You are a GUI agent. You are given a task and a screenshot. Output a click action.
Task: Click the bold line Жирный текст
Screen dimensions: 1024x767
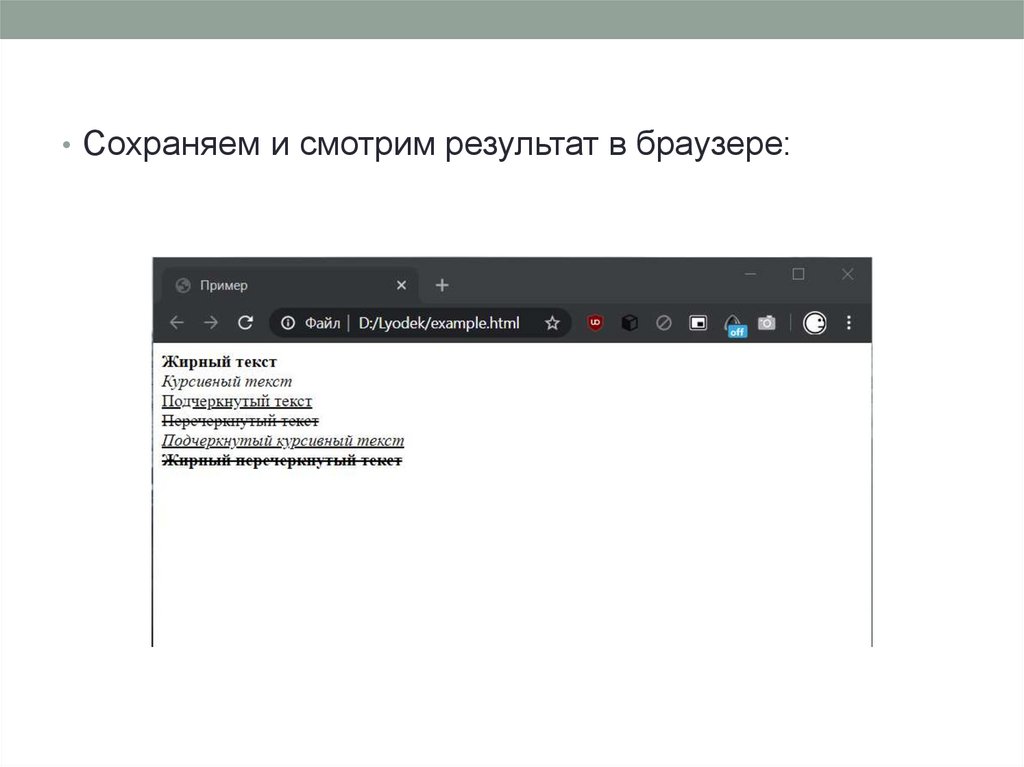219,361
